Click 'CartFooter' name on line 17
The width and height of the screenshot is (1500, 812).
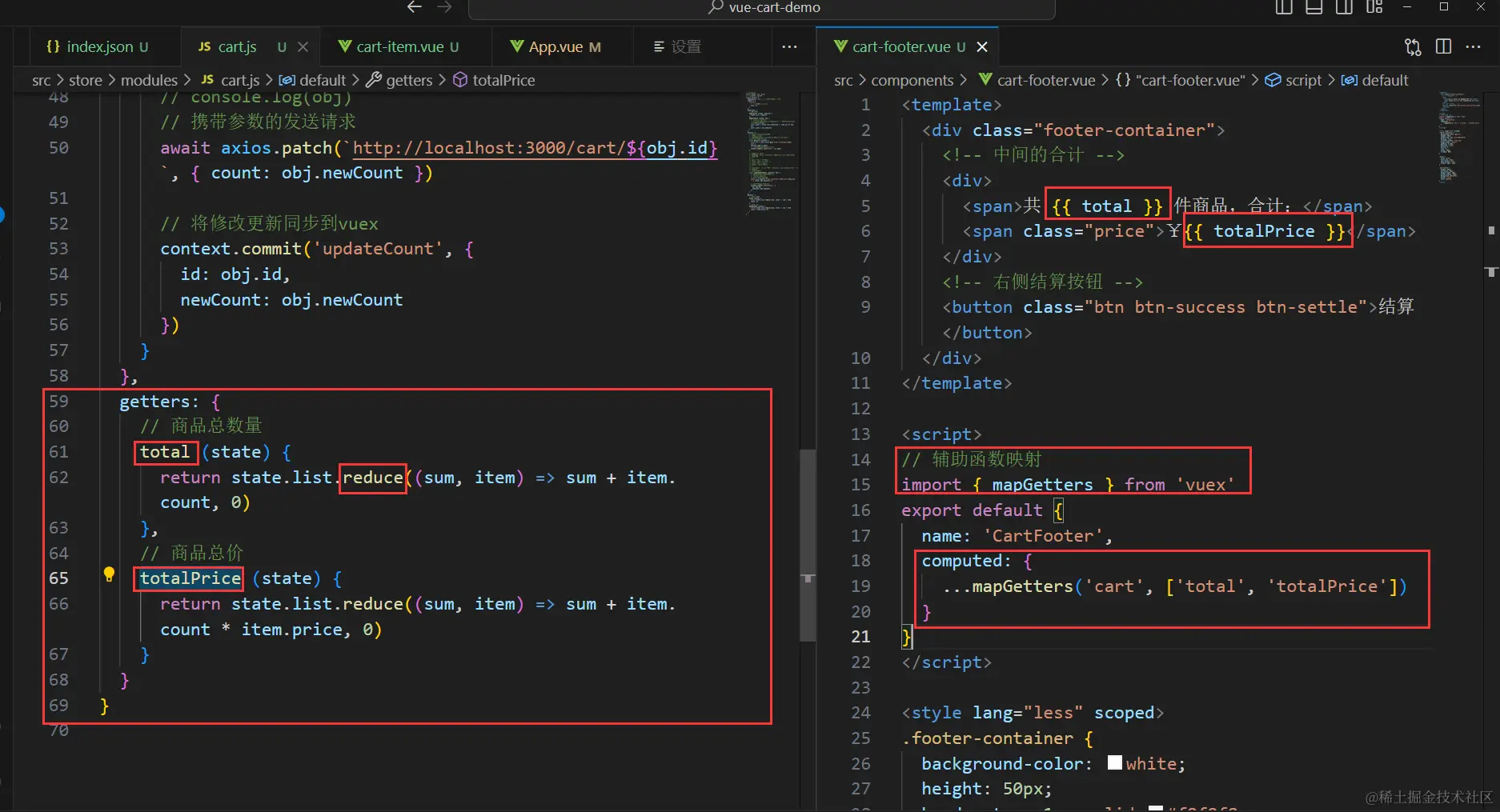coord(1042,536)
